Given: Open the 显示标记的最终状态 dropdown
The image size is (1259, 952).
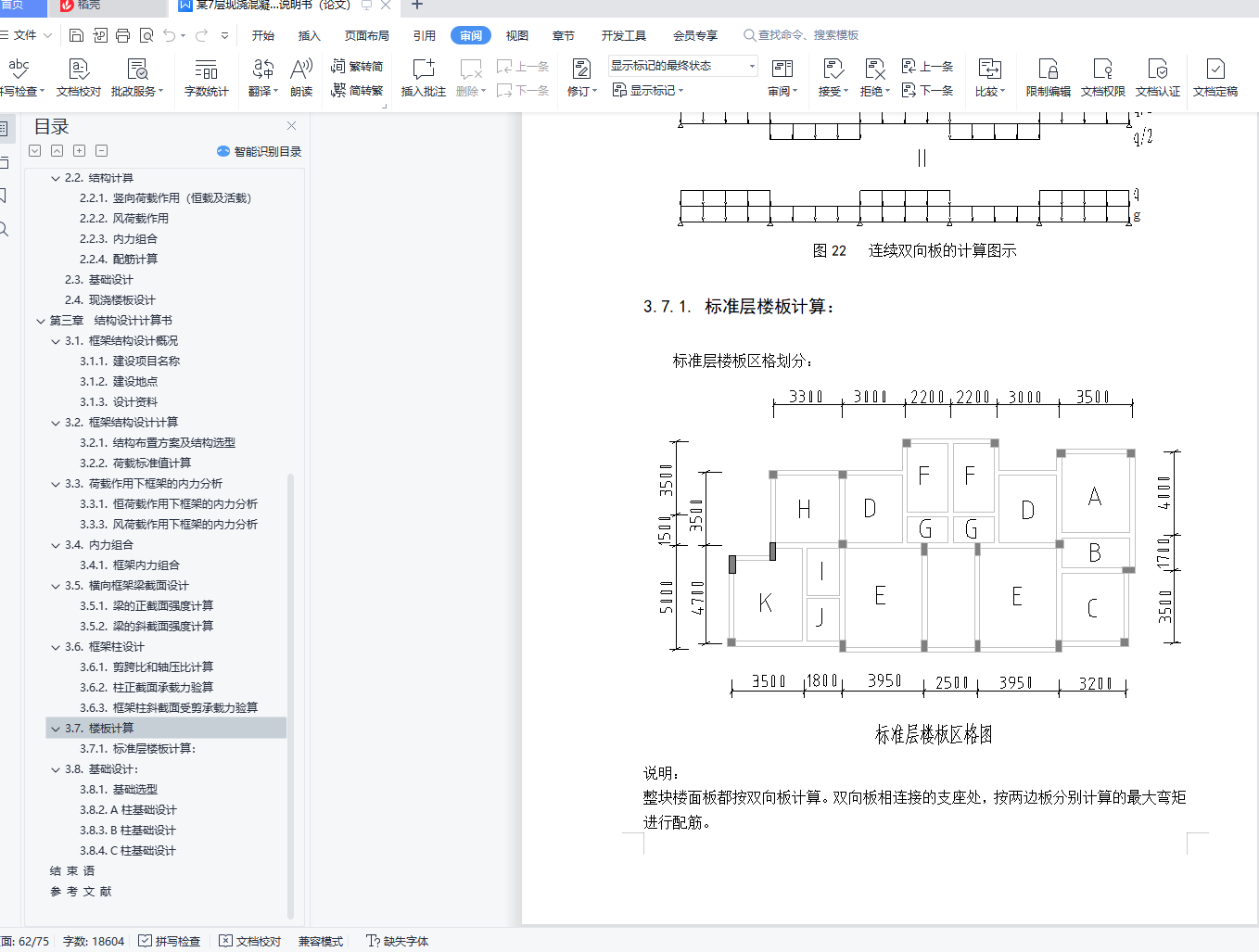Looking at the screenshot, I should tap(683, 66).
